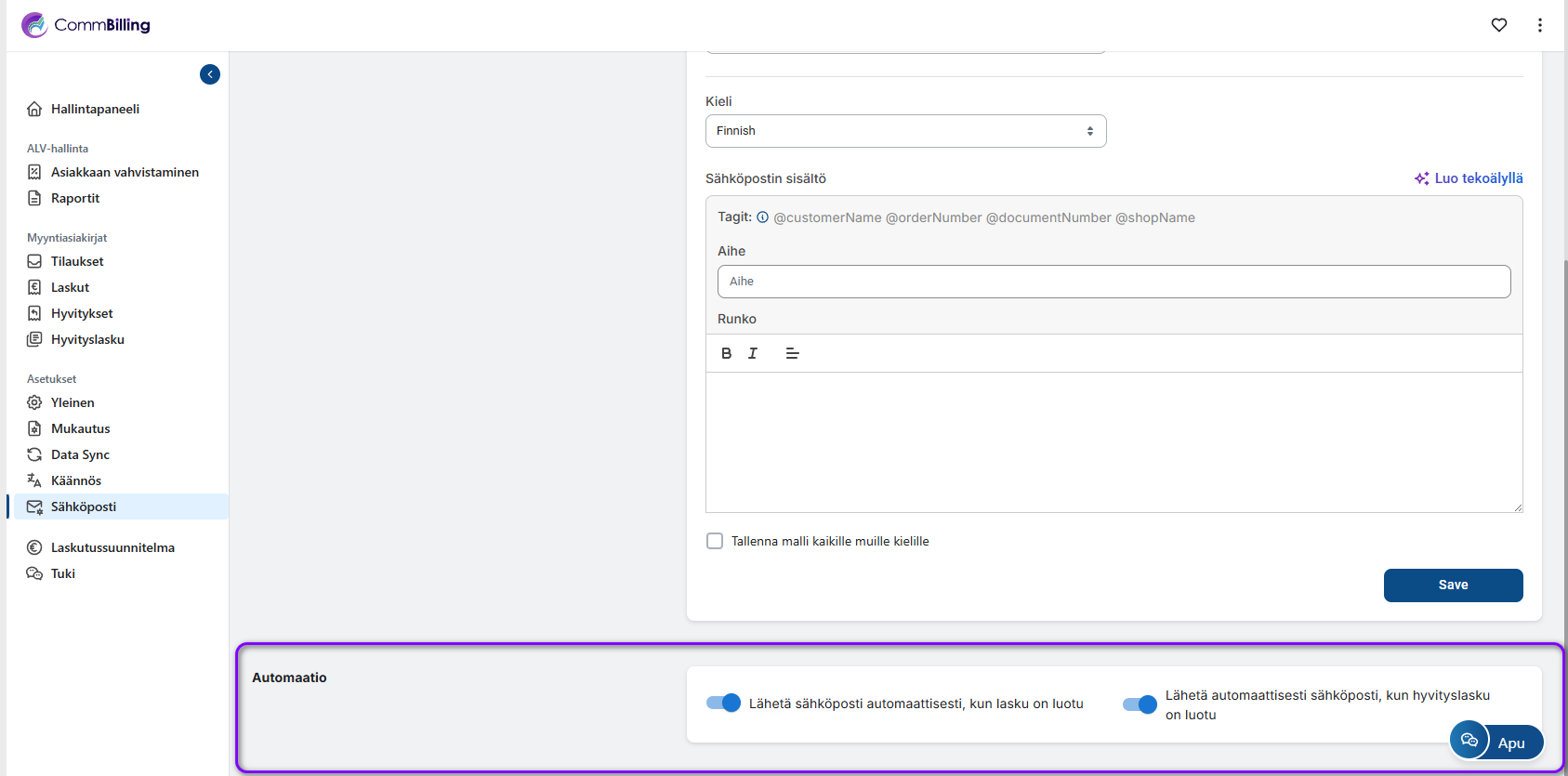
Task: Open the three-dot options menu
Action: [1539, 25]
